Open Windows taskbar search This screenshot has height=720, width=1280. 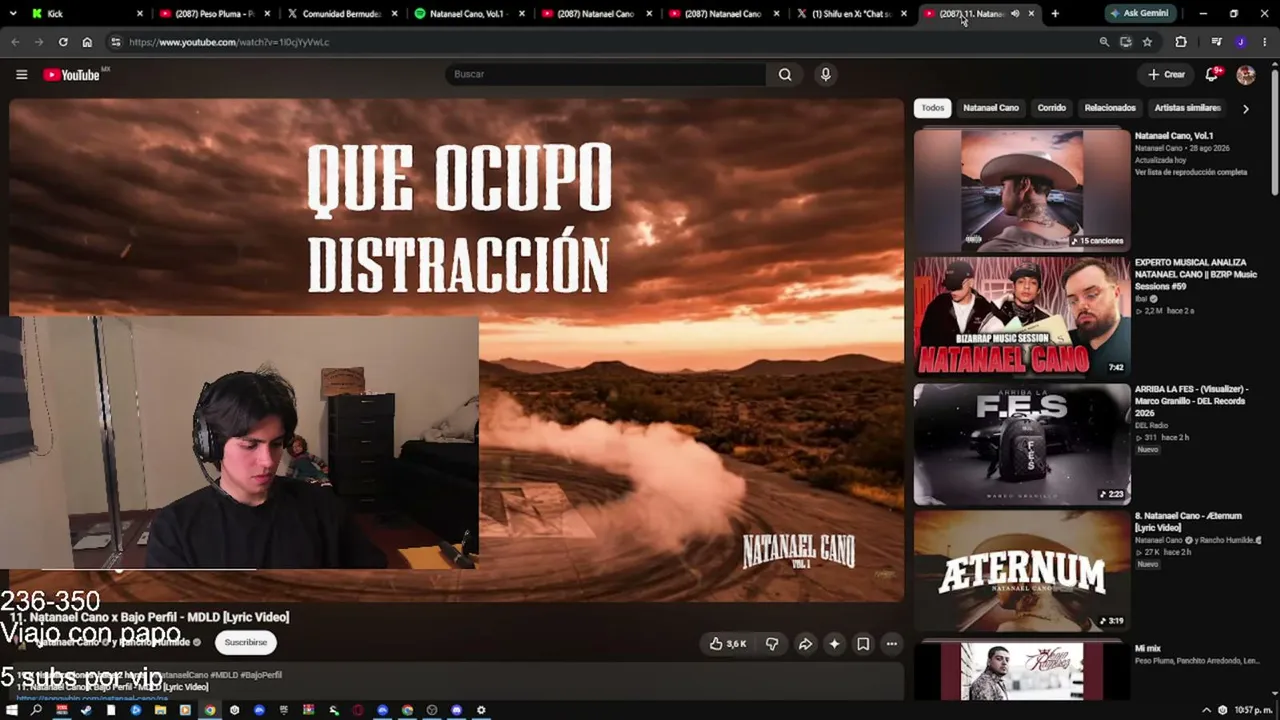tap(37, 710)
